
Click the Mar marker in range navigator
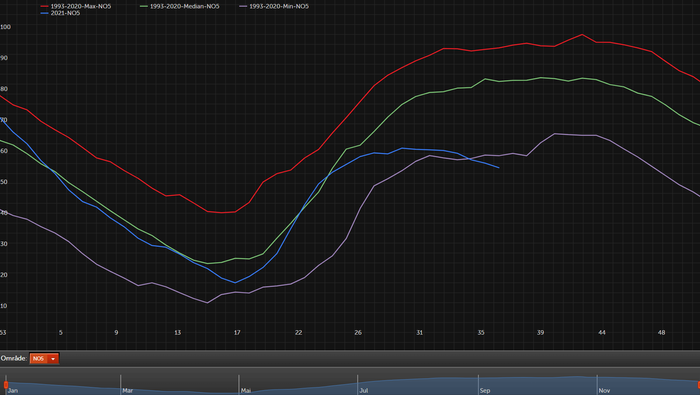128,391
